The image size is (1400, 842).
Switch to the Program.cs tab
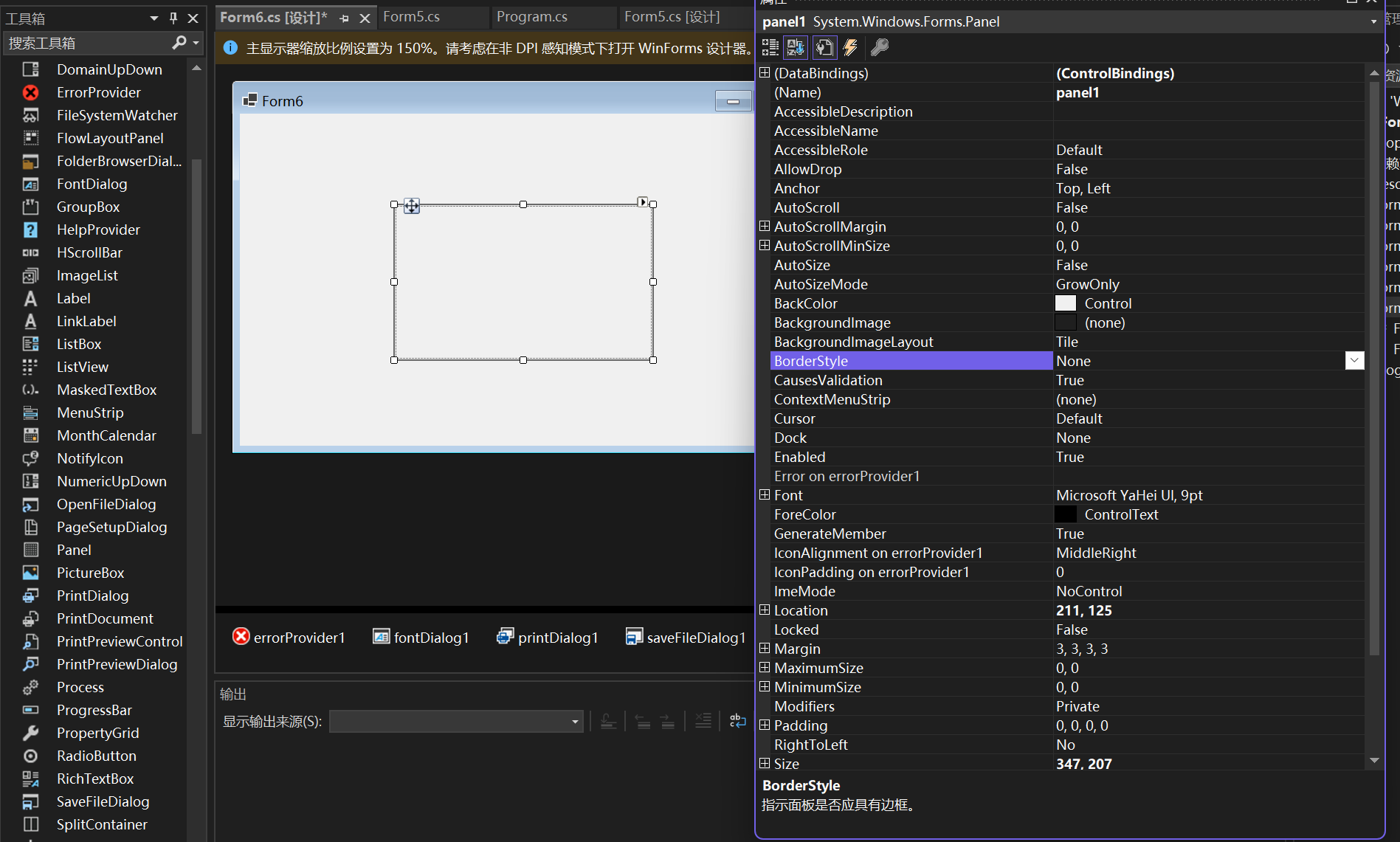pos(532,16)
